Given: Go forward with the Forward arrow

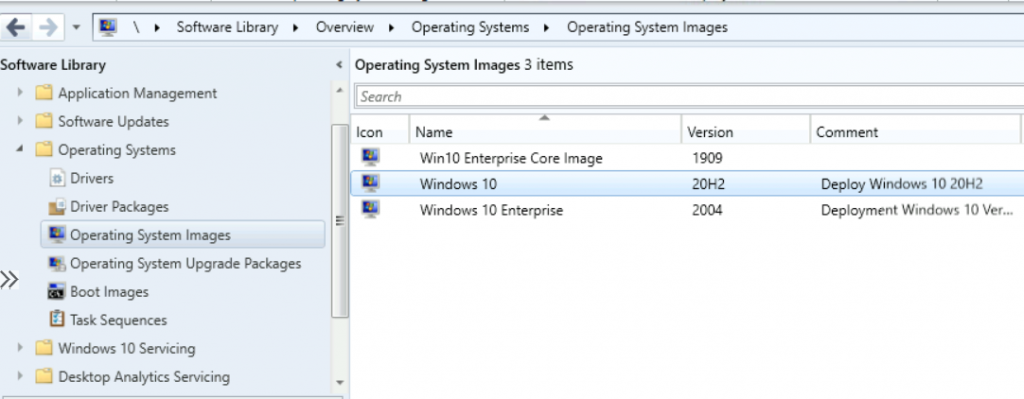Looking at the screenshot, I should tap(48, 27).
